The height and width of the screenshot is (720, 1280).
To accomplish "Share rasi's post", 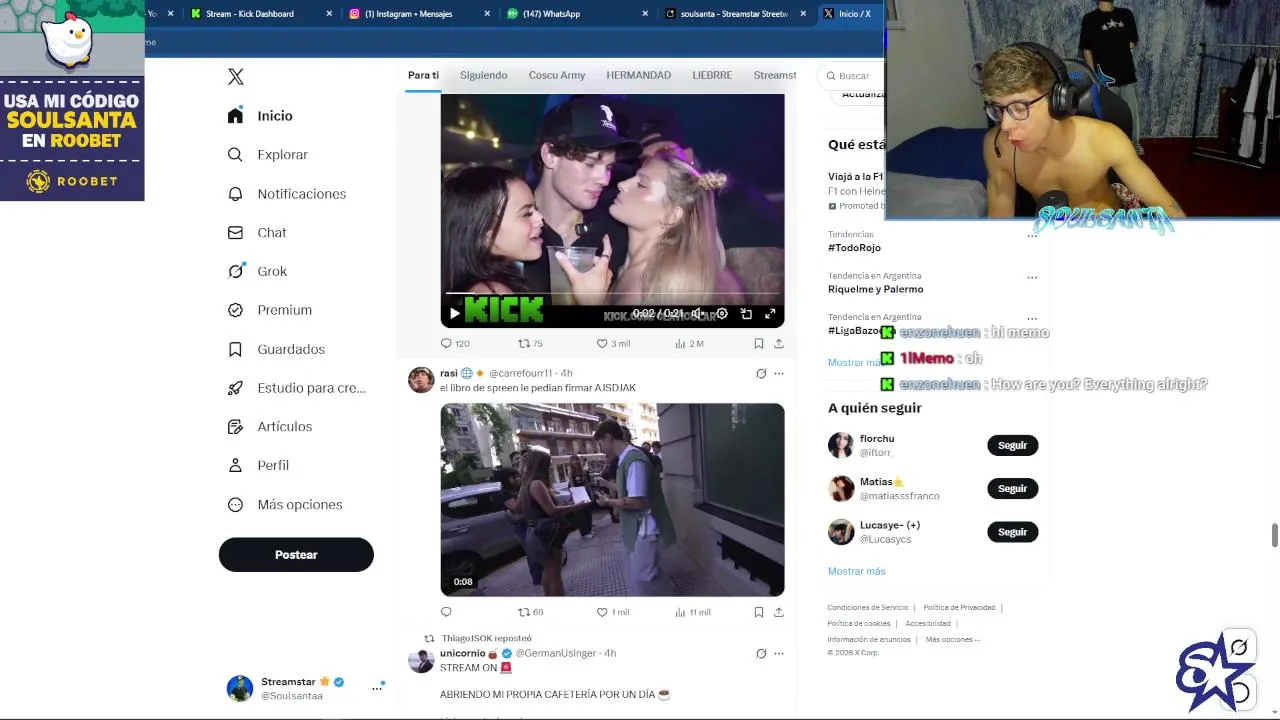I will click(779, 612).
